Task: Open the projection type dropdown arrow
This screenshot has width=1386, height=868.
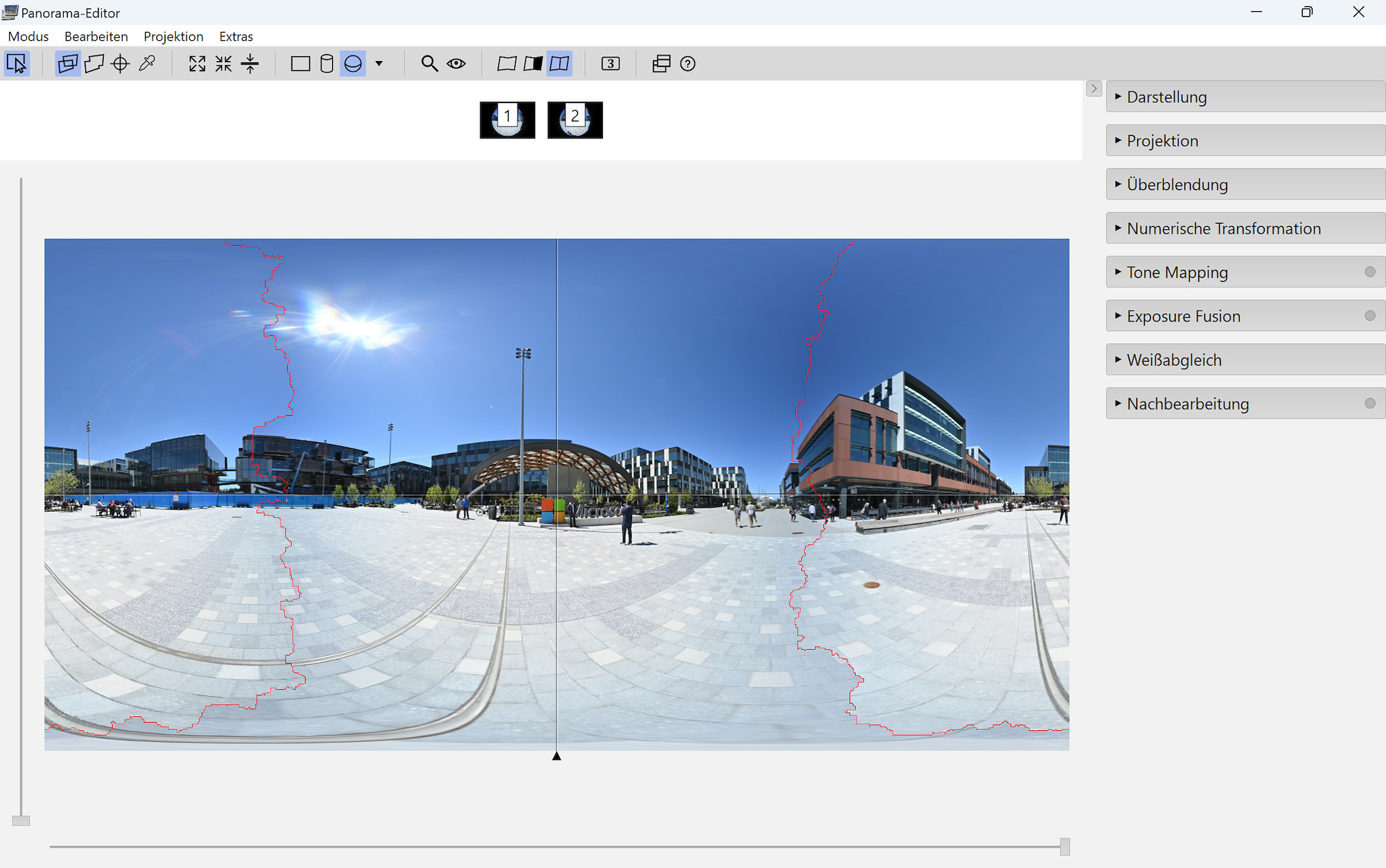Action: click(379, 64)
